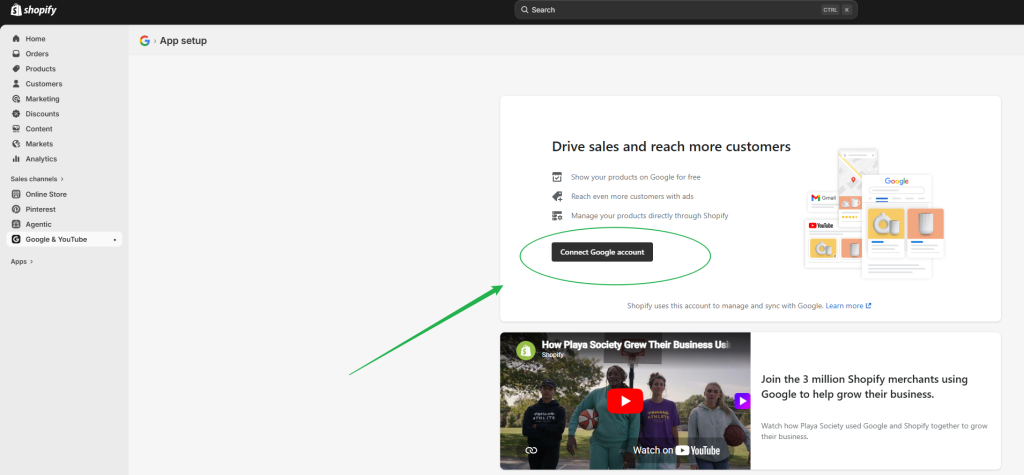The image size is (1024, 475).
Task: Click the Products tag icon
Action: pos(16,69)
